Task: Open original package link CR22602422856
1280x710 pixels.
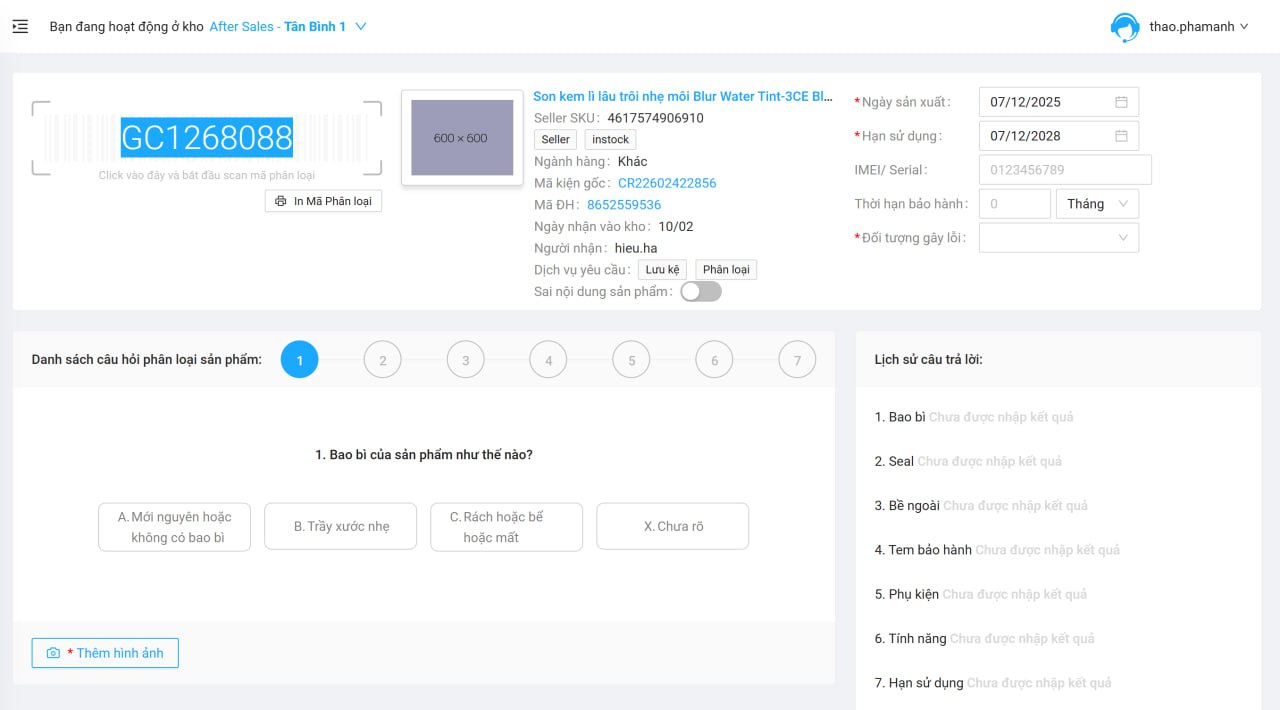Action: click(x=666, y=183)
